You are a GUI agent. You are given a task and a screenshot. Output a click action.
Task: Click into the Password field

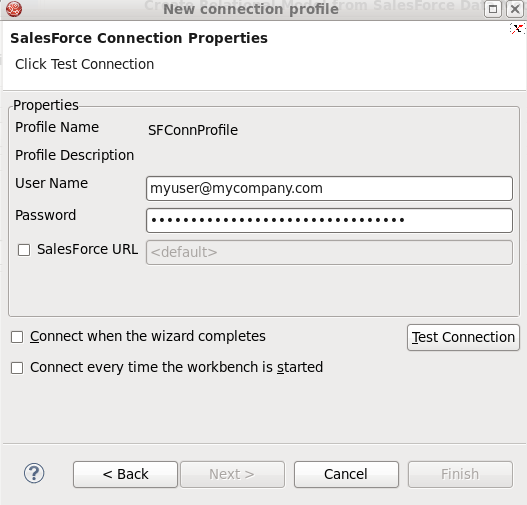click(x=329, y=220)
